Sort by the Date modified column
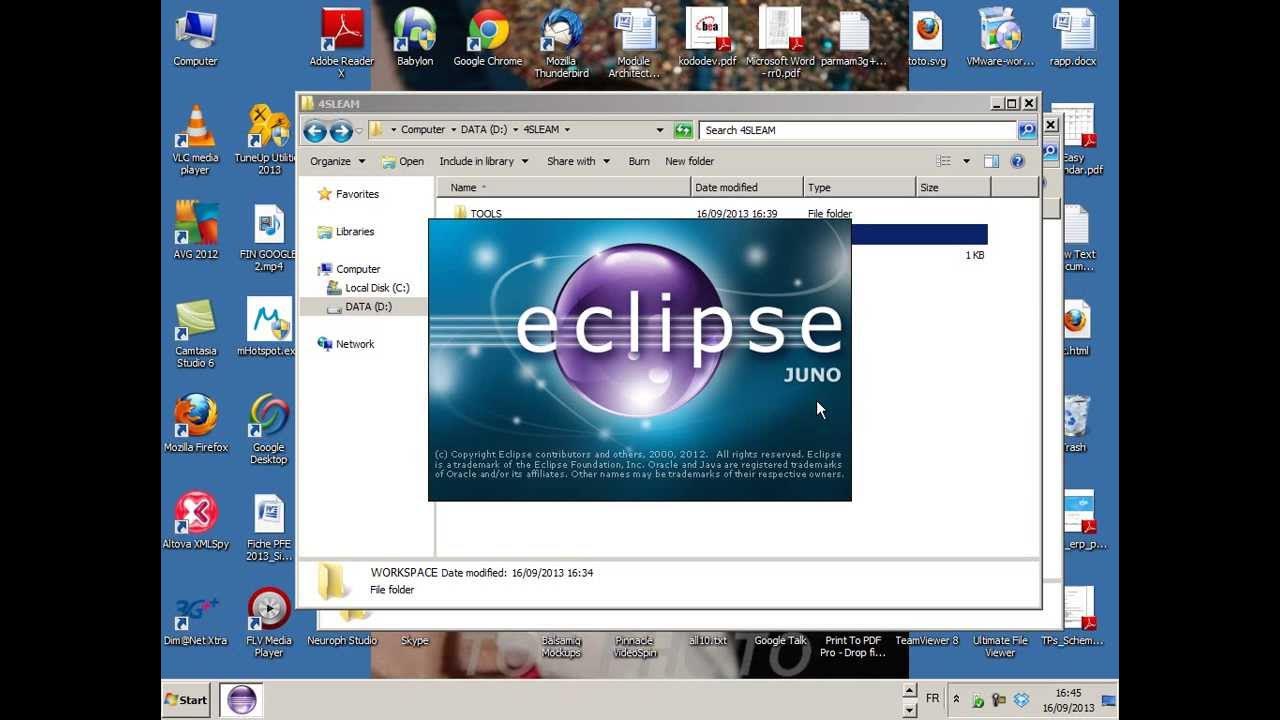The height and width of the screenshot is (720, 1280). (747, 187)
